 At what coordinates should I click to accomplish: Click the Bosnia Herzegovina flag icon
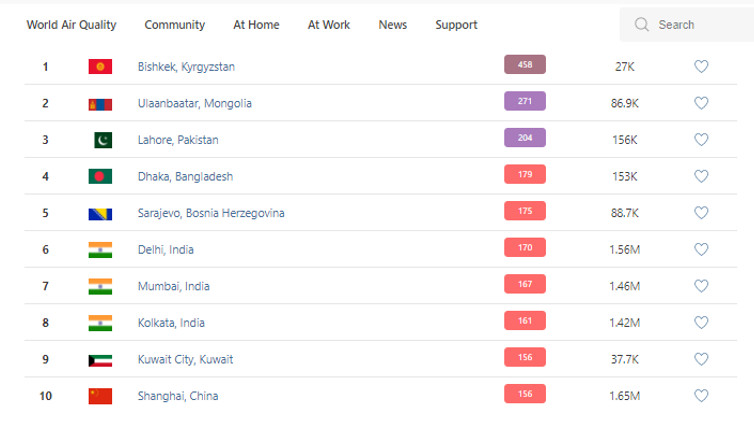(100, 214)
